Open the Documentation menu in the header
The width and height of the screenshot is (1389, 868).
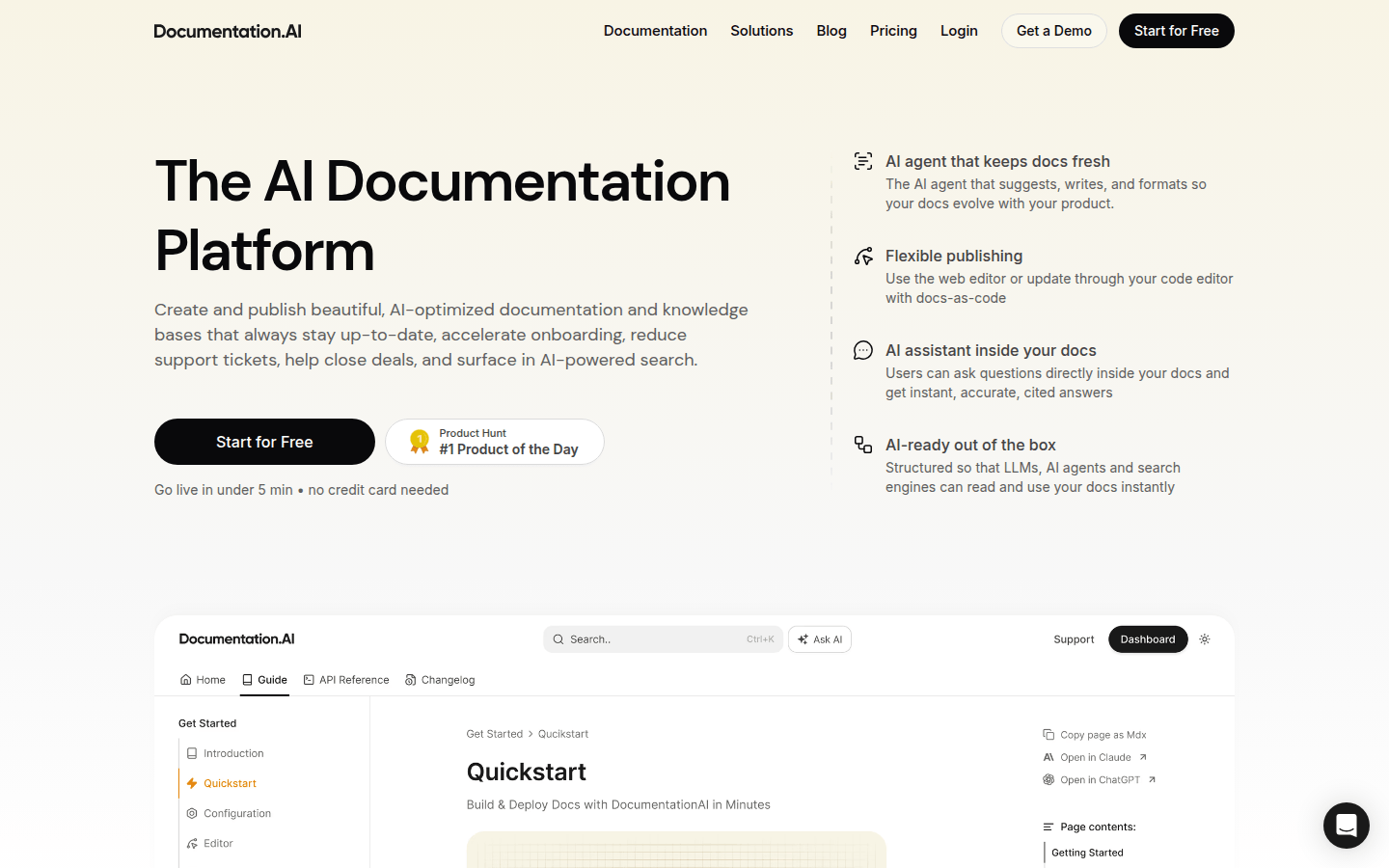pos(655,31)
